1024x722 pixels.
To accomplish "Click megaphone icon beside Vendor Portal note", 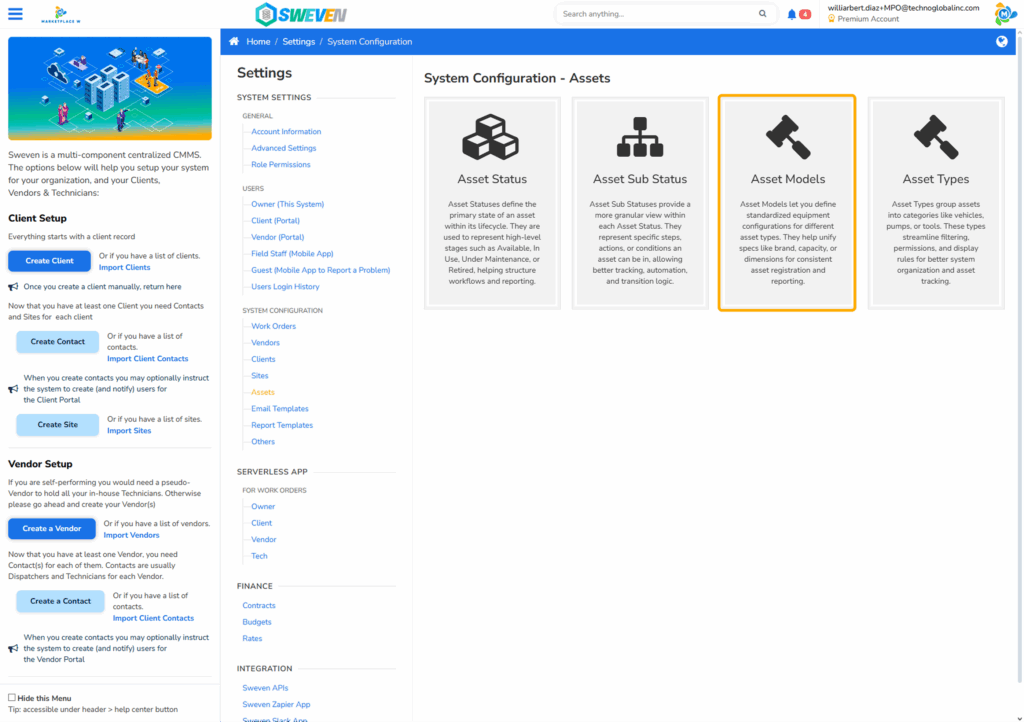I will tap(13, 648).
